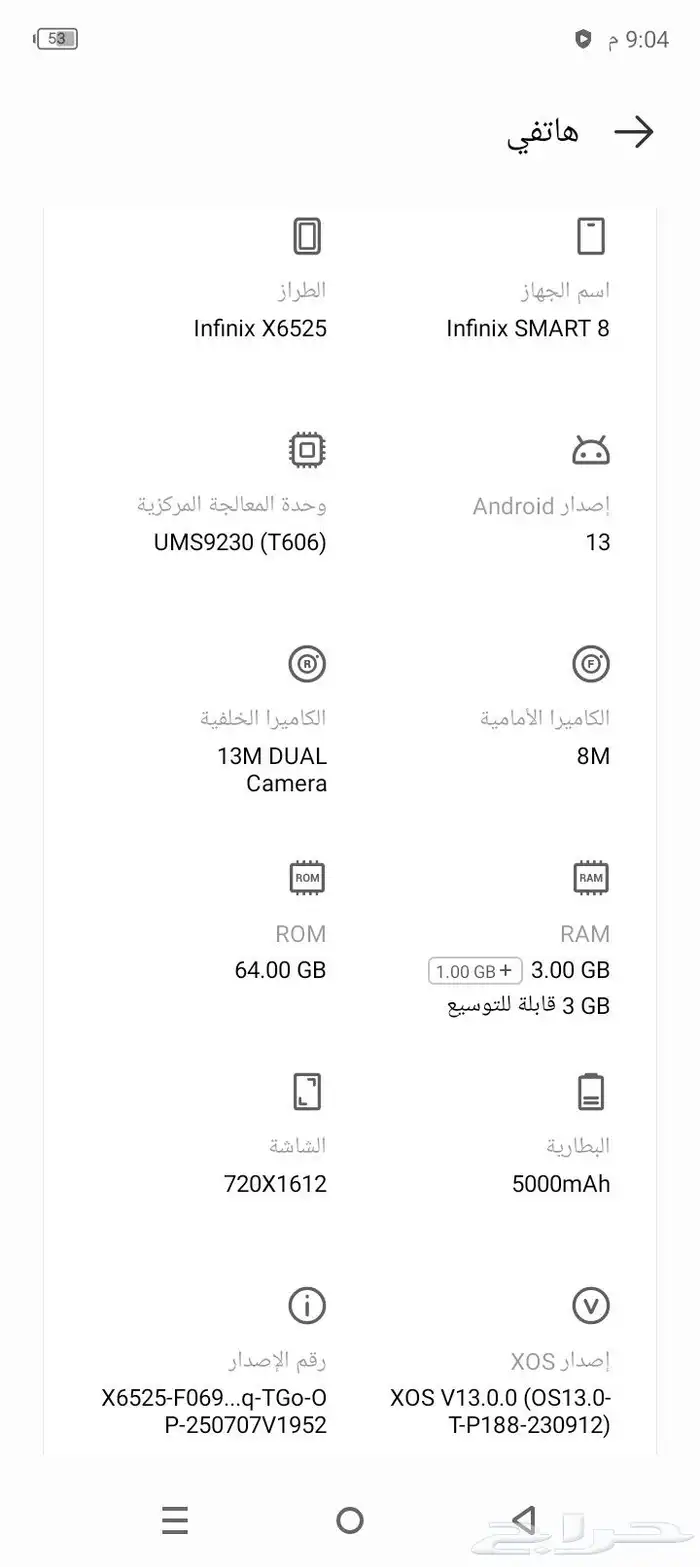
Task: Tap the Android version robot icon
Action: pos(591,451)
